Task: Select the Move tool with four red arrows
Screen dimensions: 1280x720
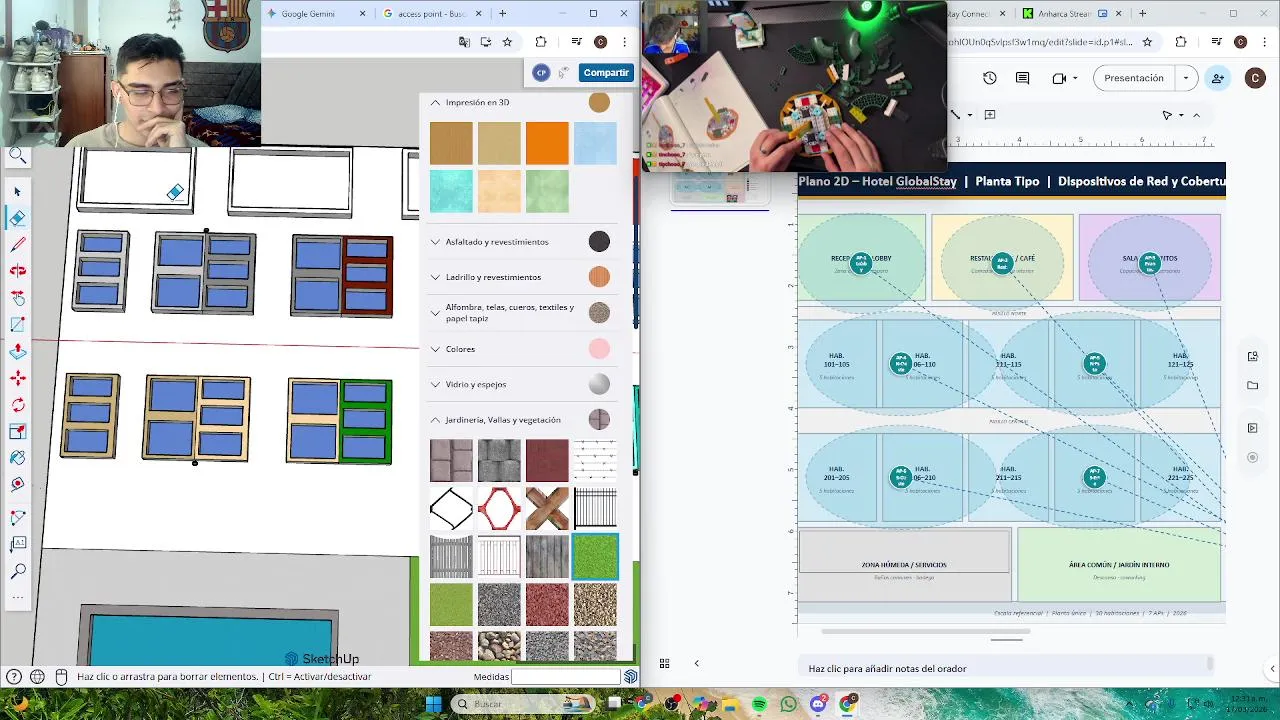Action: [17, 379]
